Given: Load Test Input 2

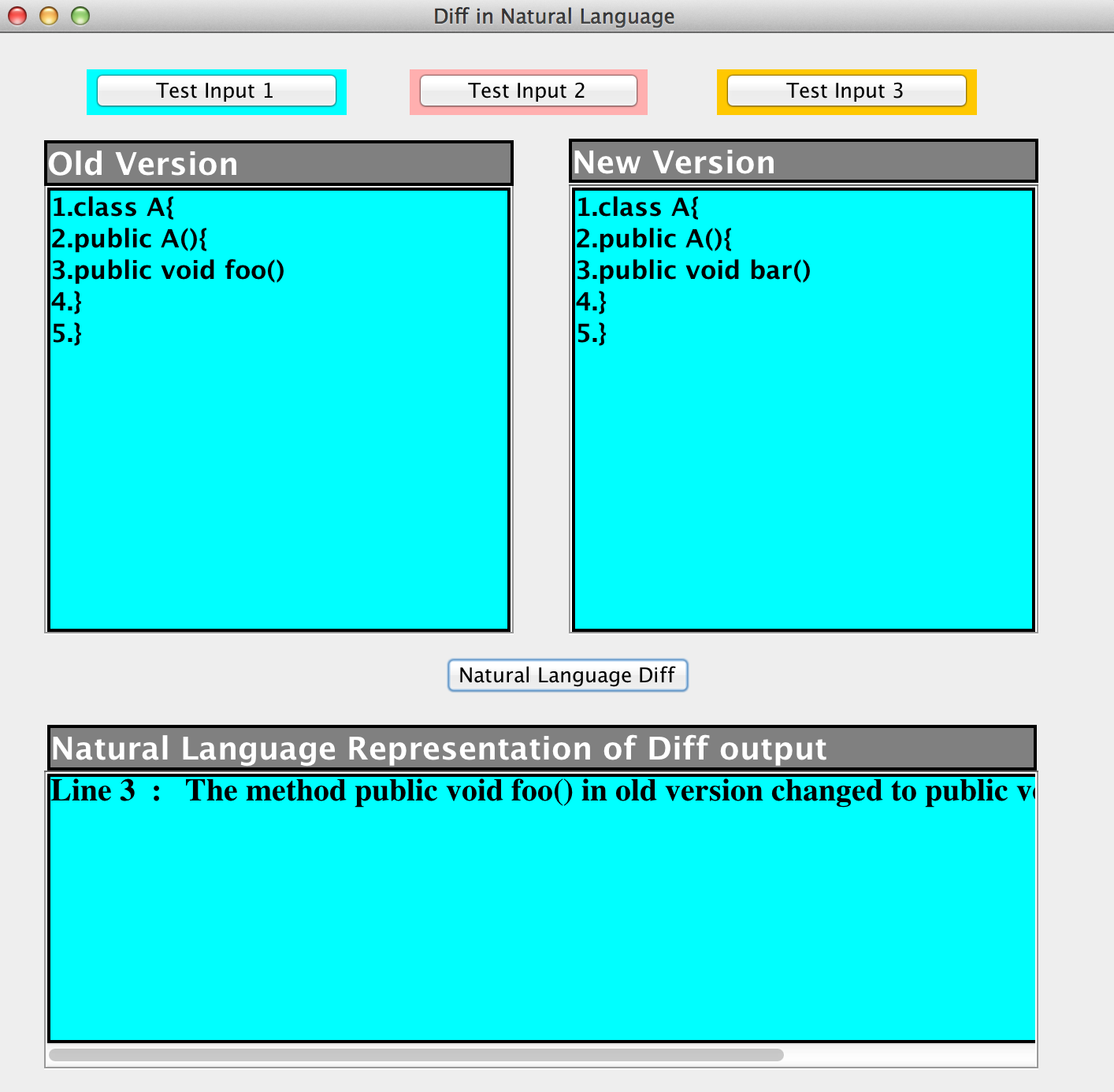Looking at the screenshot, I should [x=528, y=91].
